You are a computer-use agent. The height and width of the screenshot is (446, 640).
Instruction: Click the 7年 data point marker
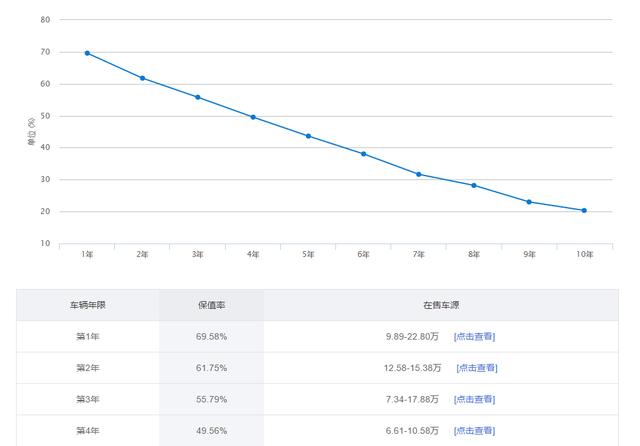(419, 174)
